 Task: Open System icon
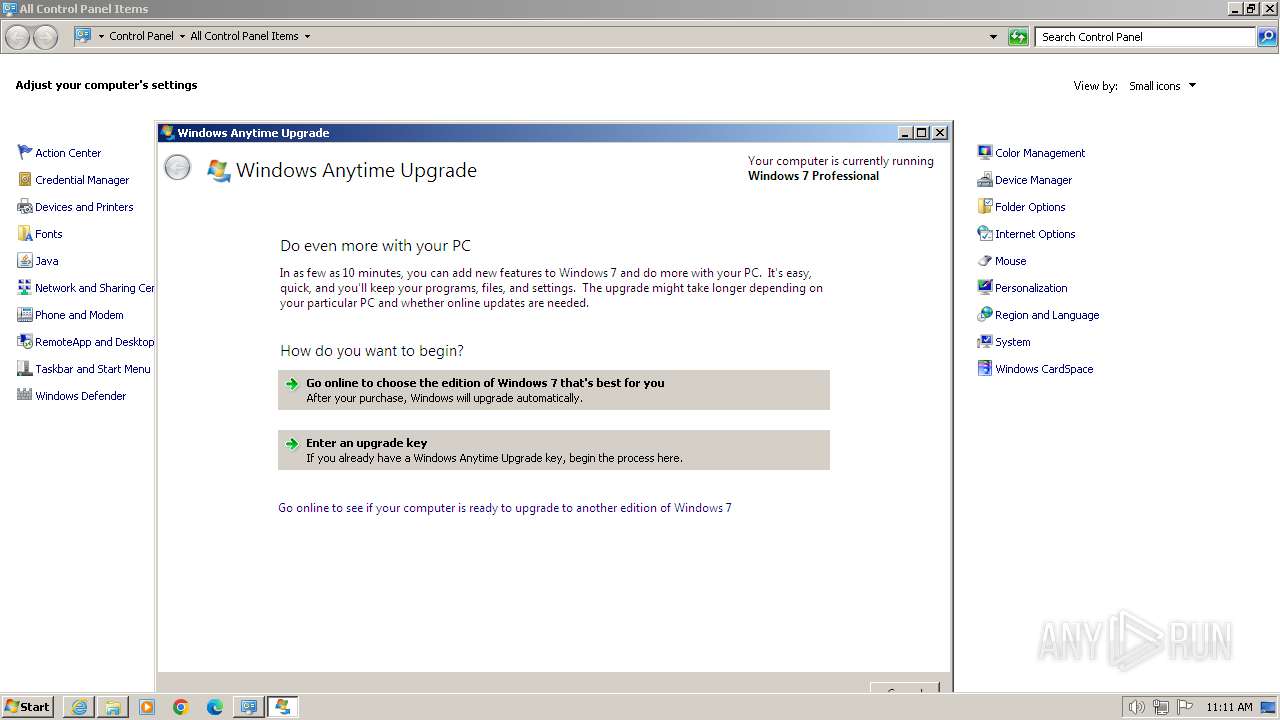[985, 341]
